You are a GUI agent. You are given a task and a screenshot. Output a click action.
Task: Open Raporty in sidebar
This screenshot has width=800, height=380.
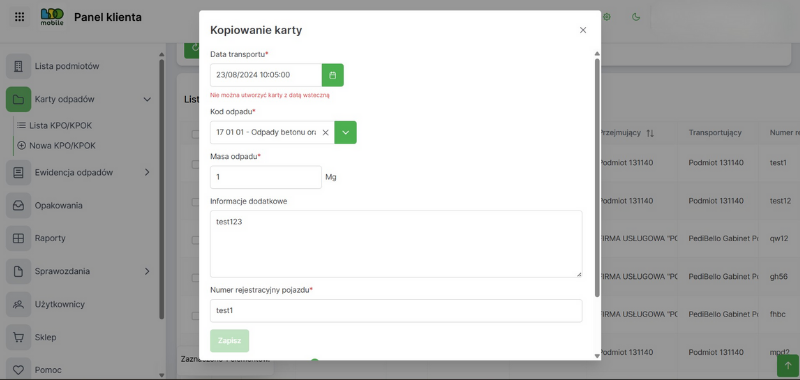tap(50, 238)
